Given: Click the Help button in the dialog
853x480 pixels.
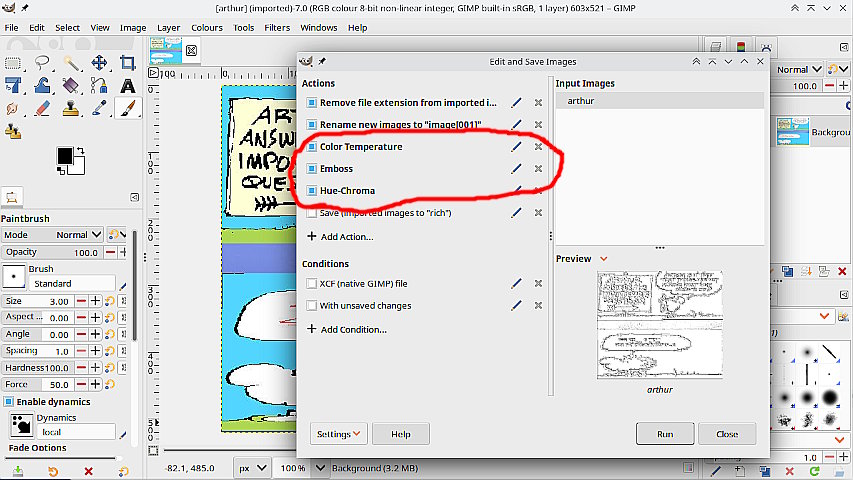Looking at the screenshot, I should [x=401, y=434].
